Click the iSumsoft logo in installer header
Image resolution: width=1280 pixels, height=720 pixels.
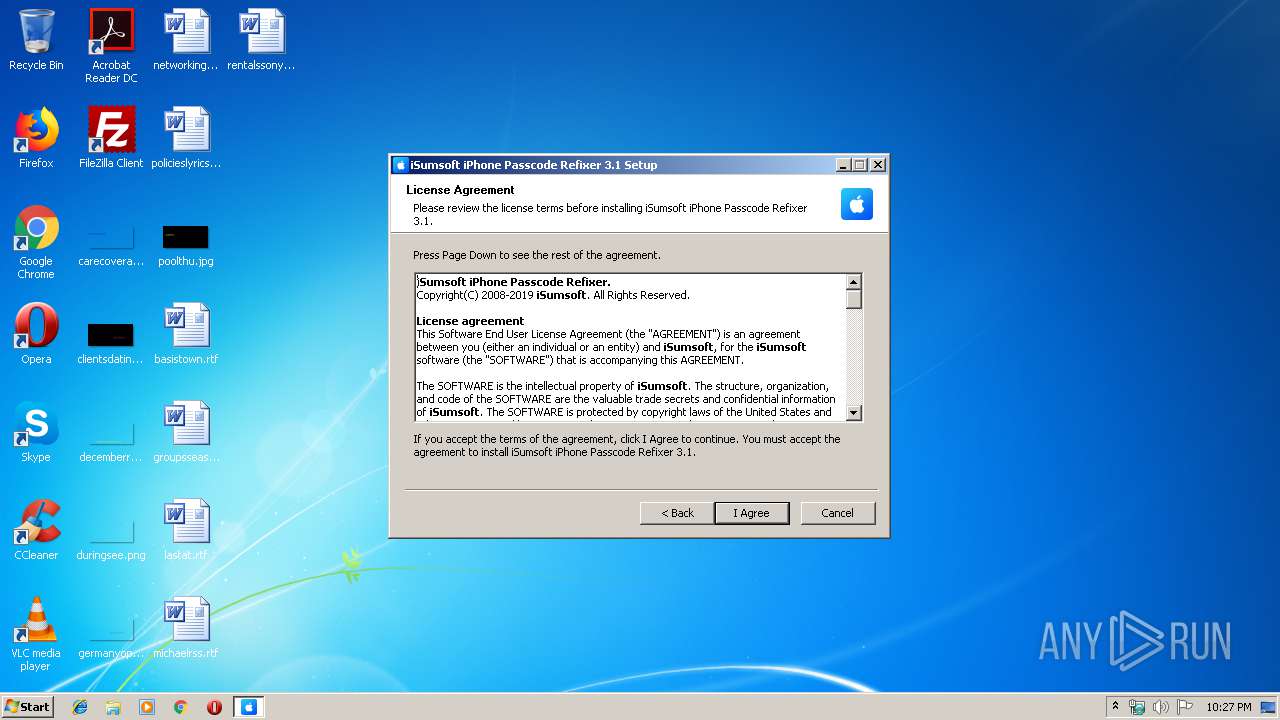coord(857,204)
